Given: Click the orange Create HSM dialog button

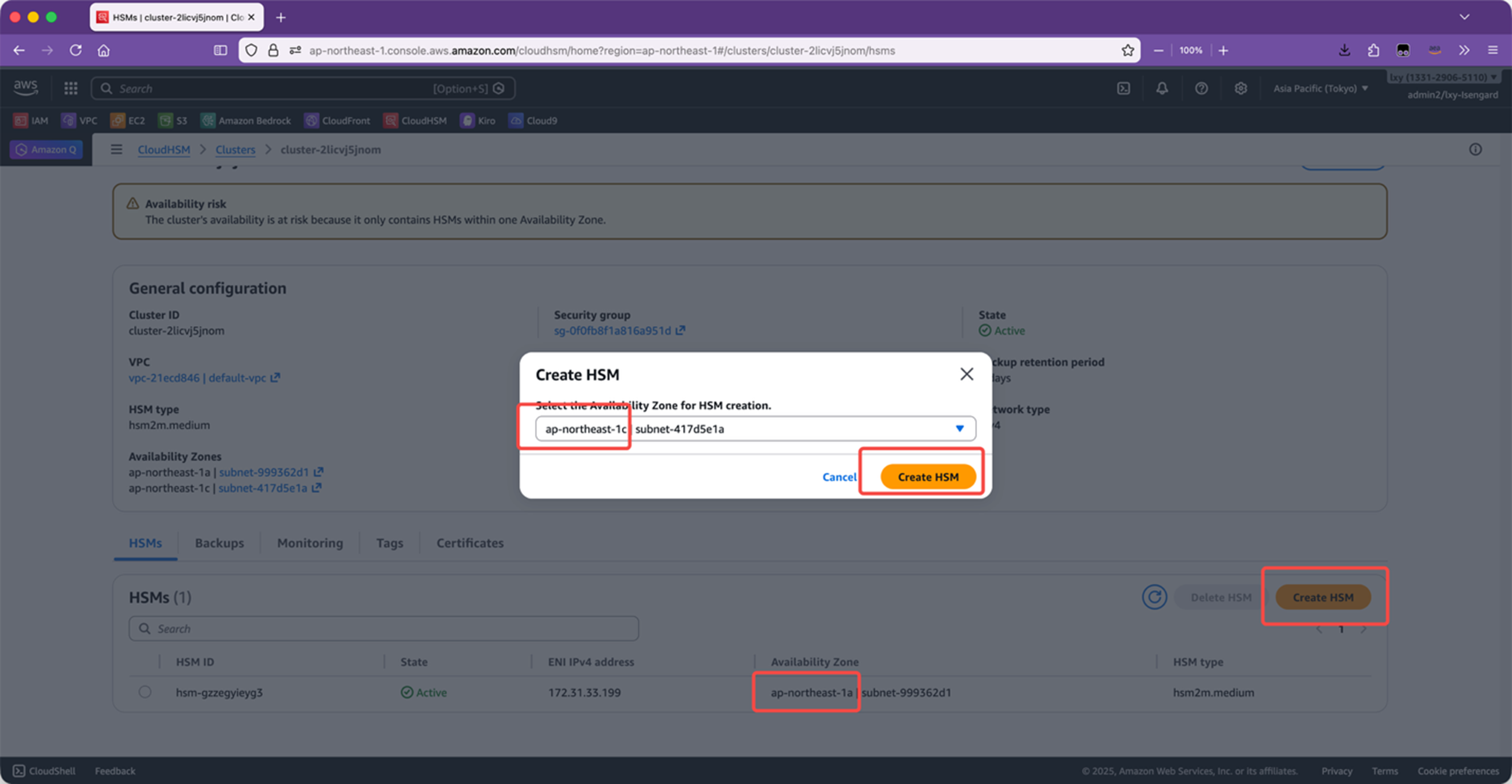Looking at the screenshot, I should pyautogui.click(x=928, y=477).
